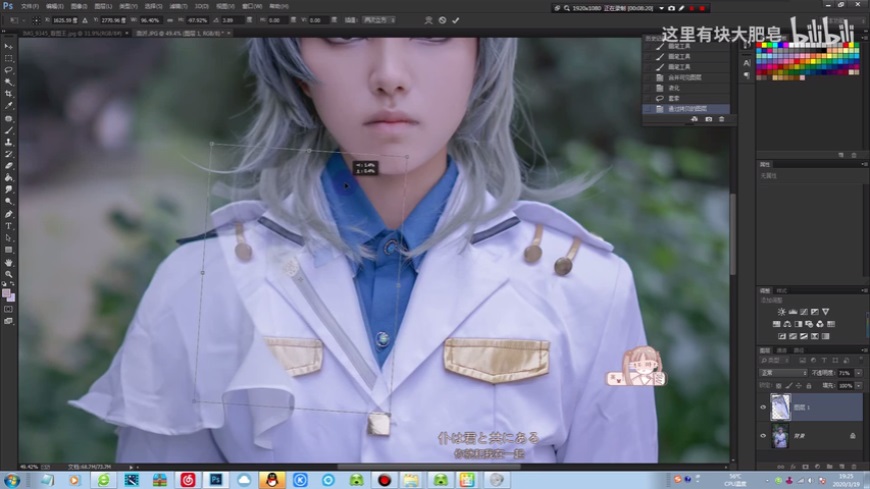Select the 羽化 history state
870x489 pixels.
[686, 88]
